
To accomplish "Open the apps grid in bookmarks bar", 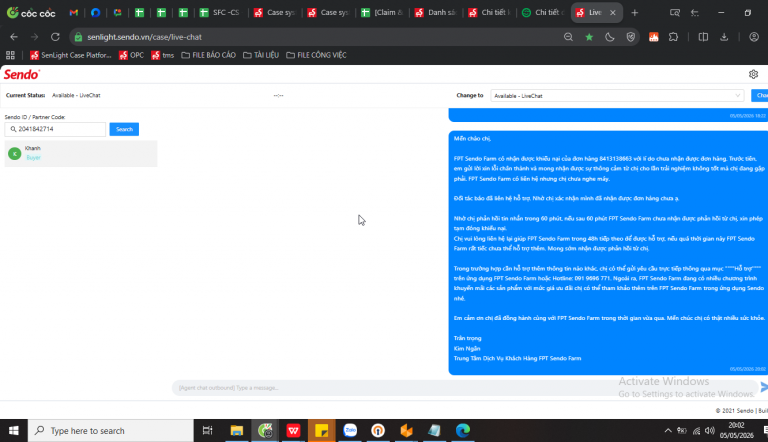I will [x=10, y=55].
